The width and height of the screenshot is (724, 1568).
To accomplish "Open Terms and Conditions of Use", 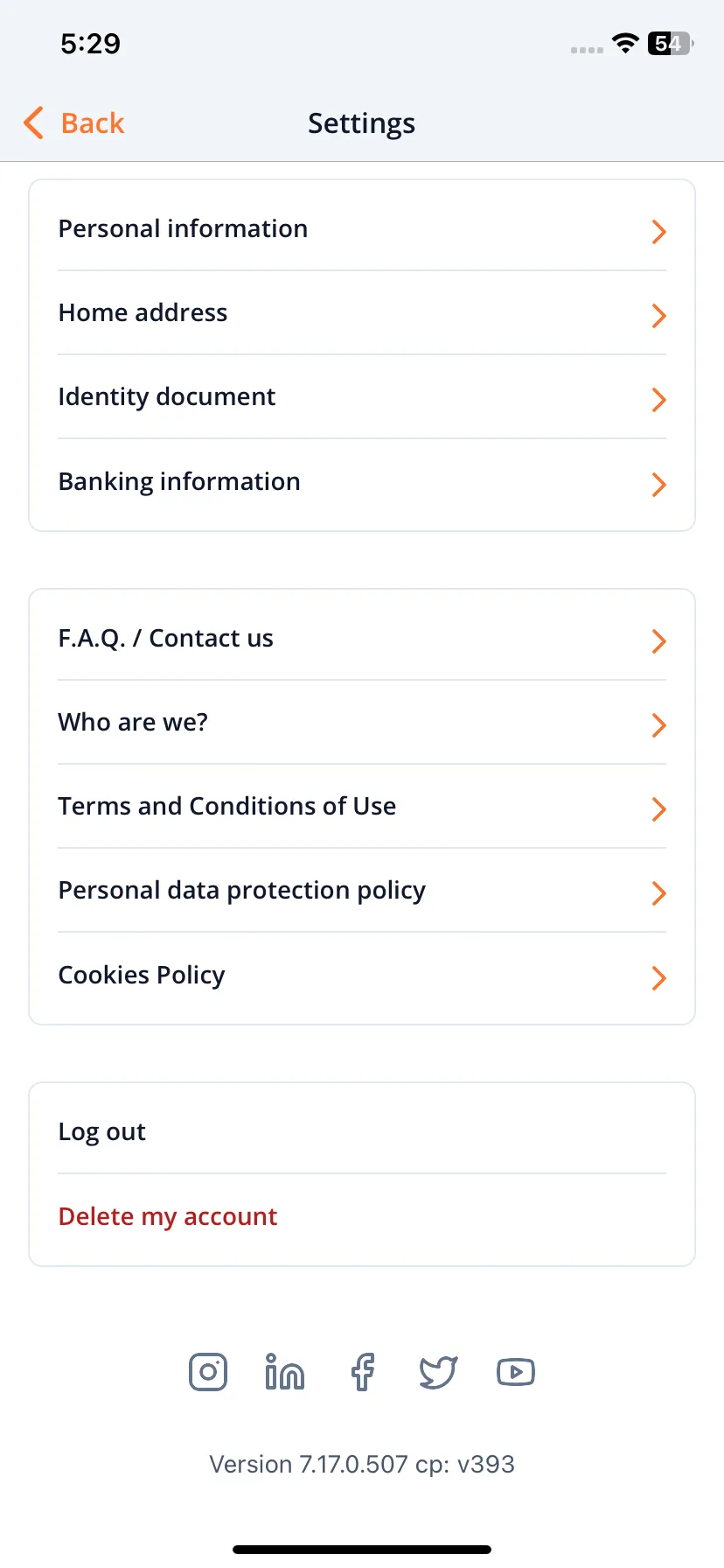I will [x=362, y=807].
